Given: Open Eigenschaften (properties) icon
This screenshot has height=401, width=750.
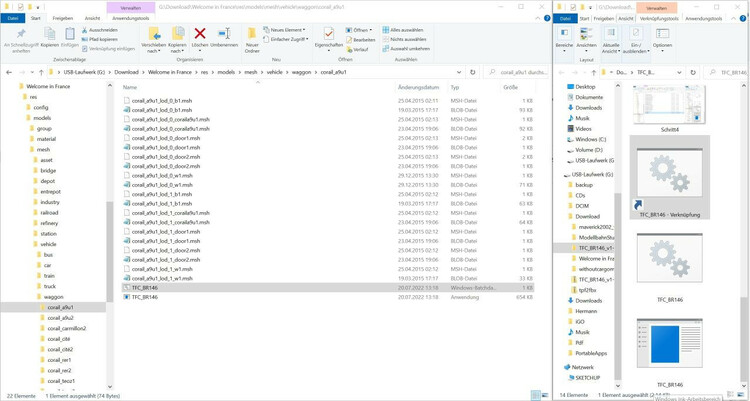Looking at the screenshot, I should click(329, 34).
